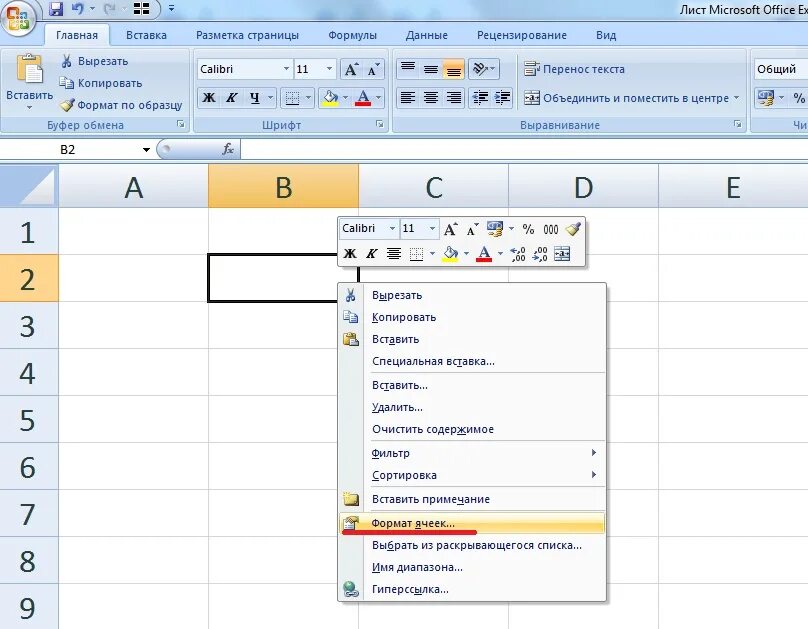Image resolution: width=808 pixels, height=629 pixels.
Task: Click format painter in mini toolbar
Action: (573, 229)
